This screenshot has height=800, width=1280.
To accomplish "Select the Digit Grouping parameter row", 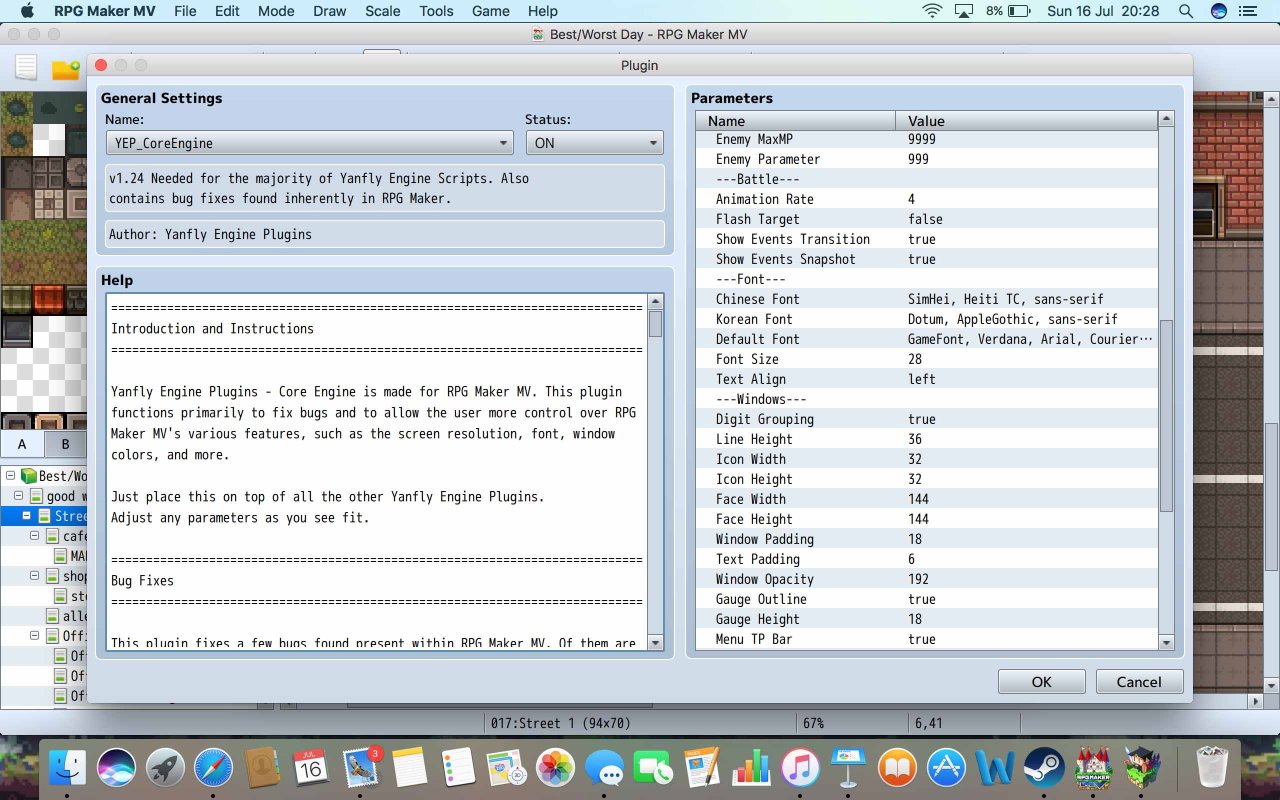I will (x=928, y=419).
